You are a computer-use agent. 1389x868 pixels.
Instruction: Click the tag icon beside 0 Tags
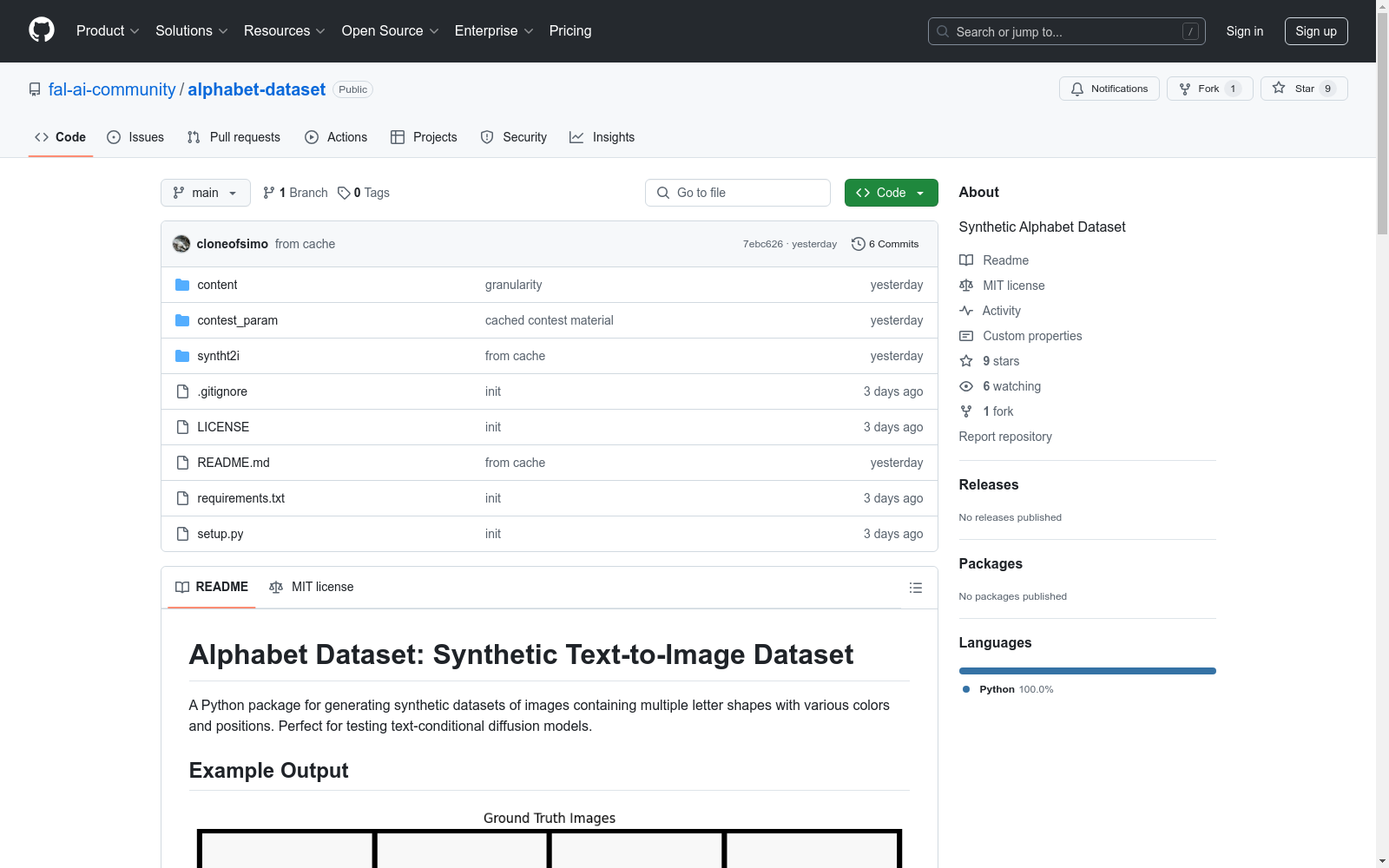point(344,193)
